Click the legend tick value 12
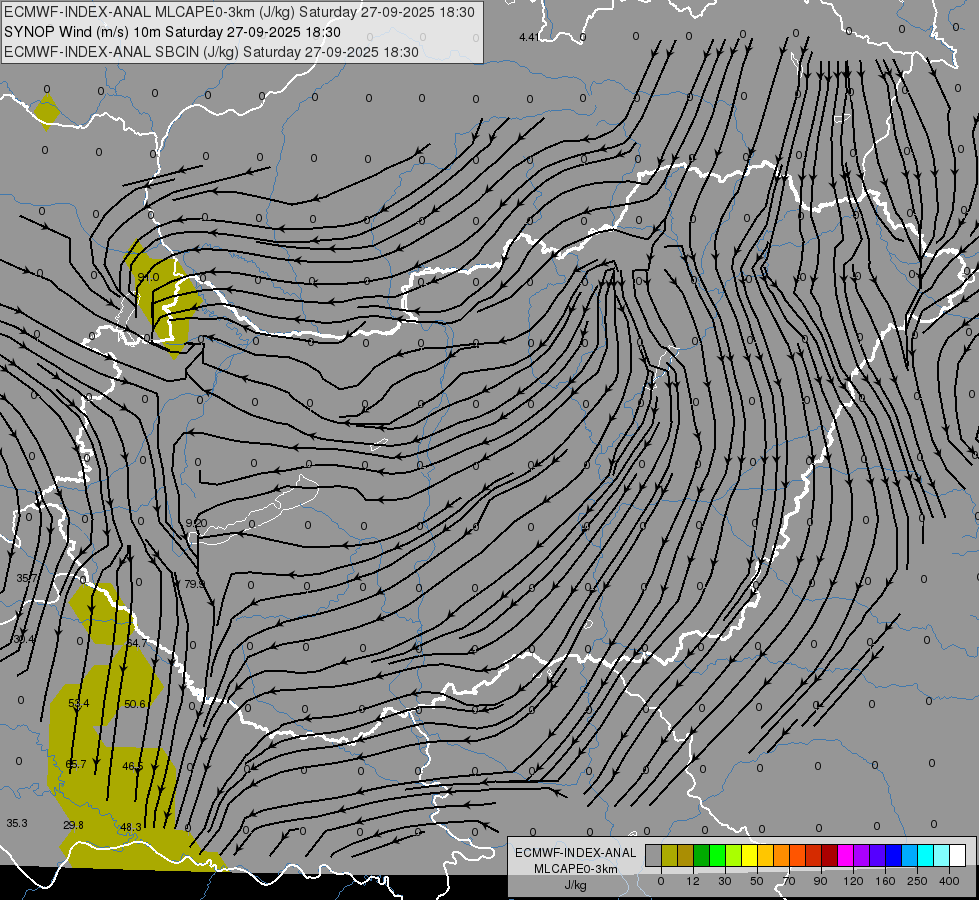Screen dimensions: 979x900 point(693,881)
